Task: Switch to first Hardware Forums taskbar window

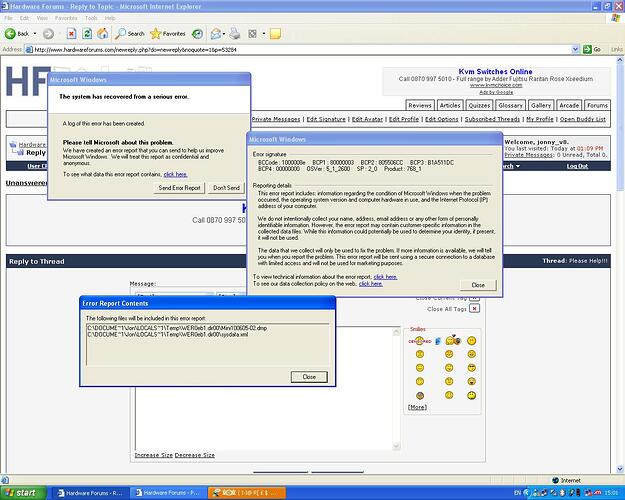Action: (90, 493)
